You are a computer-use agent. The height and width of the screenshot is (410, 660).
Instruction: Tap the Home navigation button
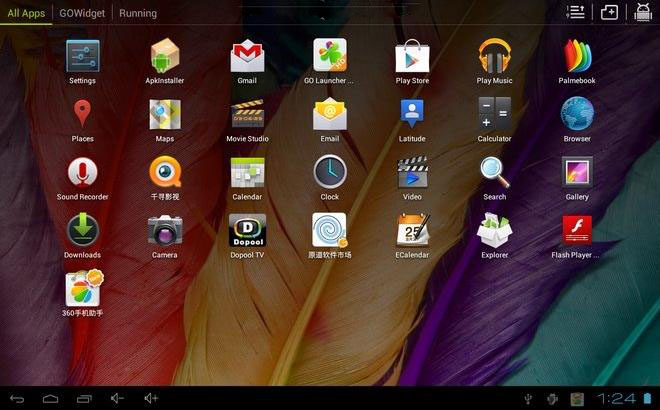50,398
